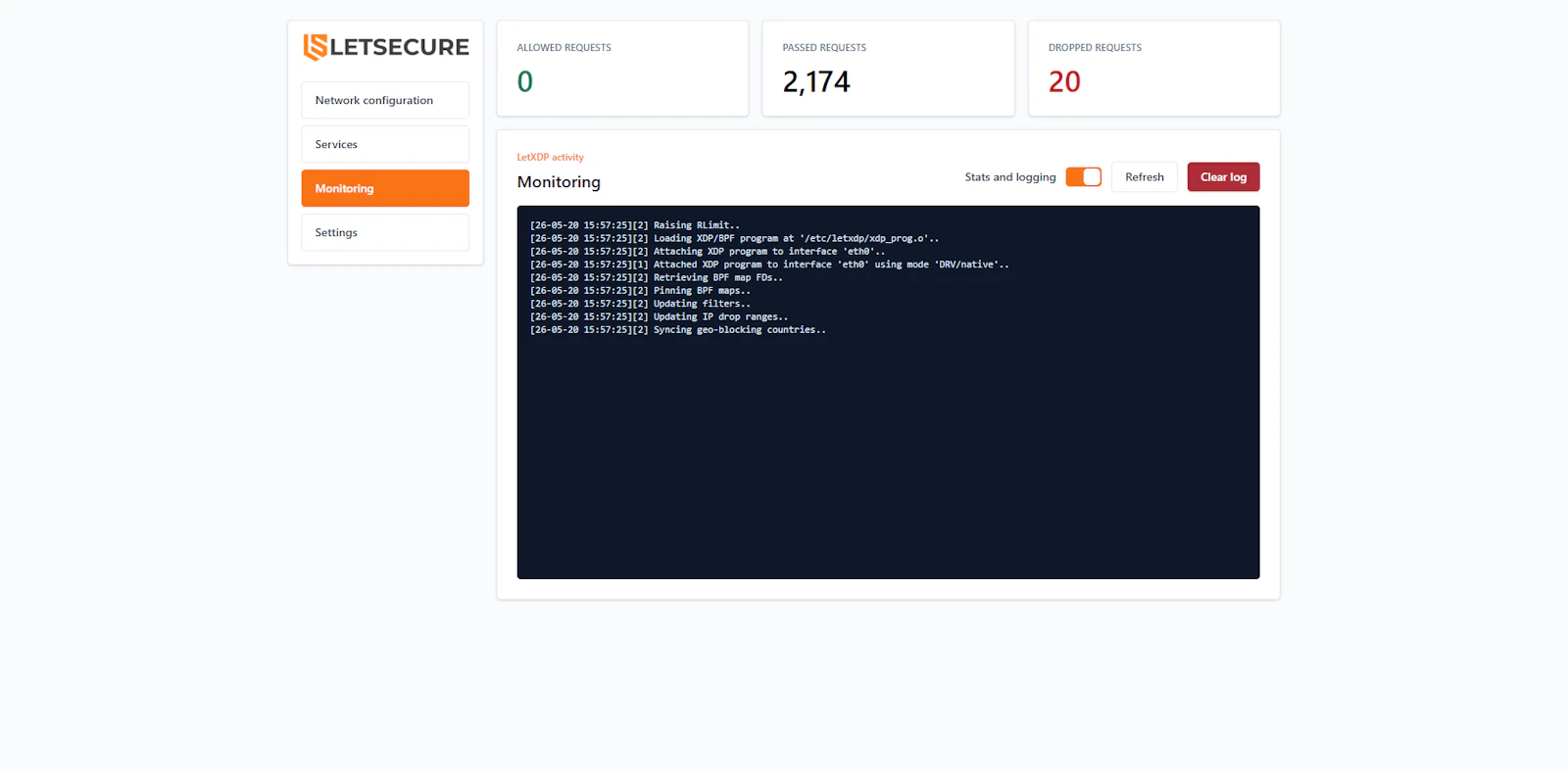Select the 'Syncing geo-blocking countries..' log line
The image size is (1568, 772).
pos(678,330)
